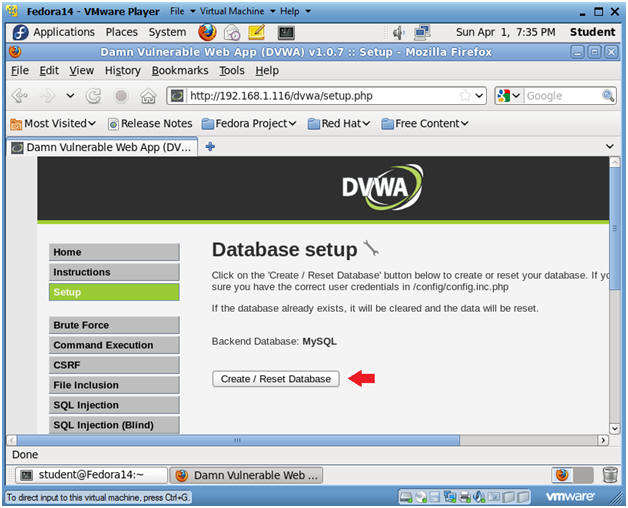Open the GNOME Places menu

click(x=121, y=32)
